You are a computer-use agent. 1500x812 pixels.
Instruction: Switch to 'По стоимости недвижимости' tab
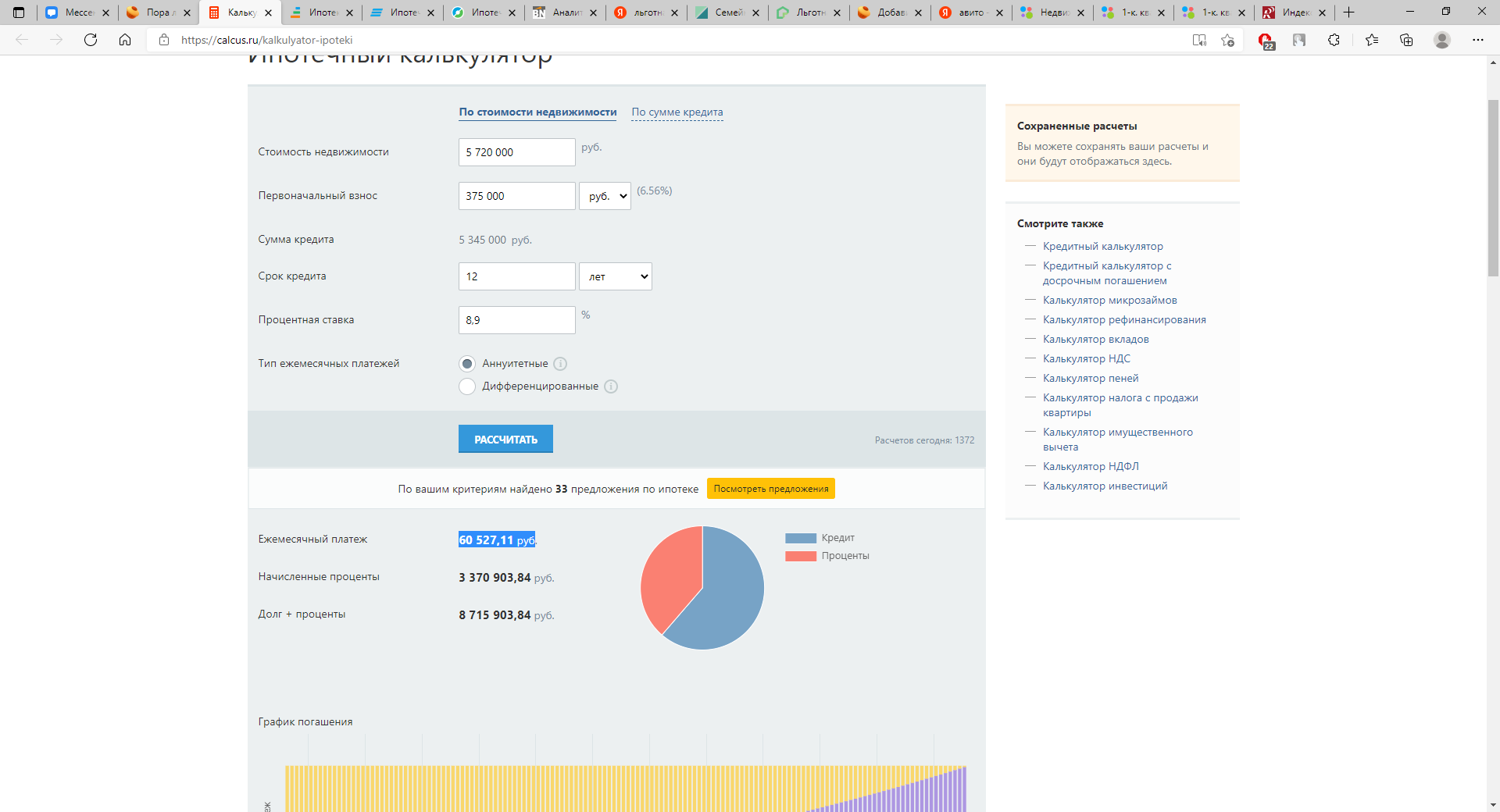537,112
